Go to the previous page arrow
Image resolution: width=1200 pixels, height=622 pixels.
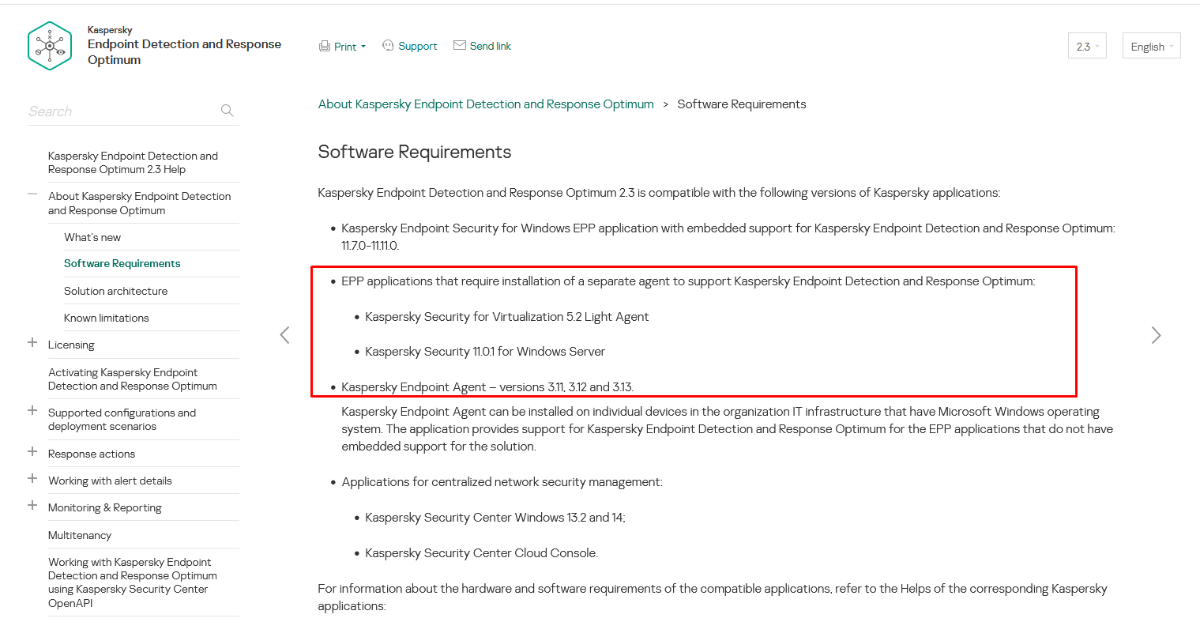284,335
